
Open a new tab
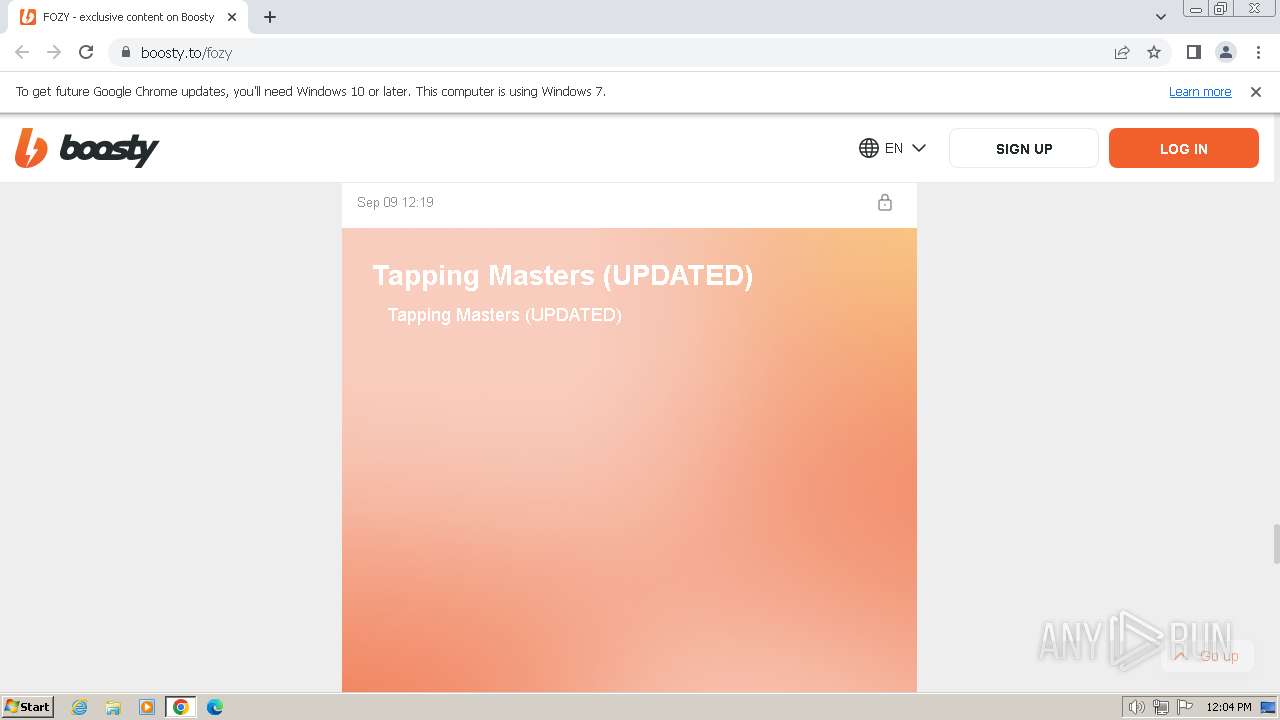click(269, 17)
